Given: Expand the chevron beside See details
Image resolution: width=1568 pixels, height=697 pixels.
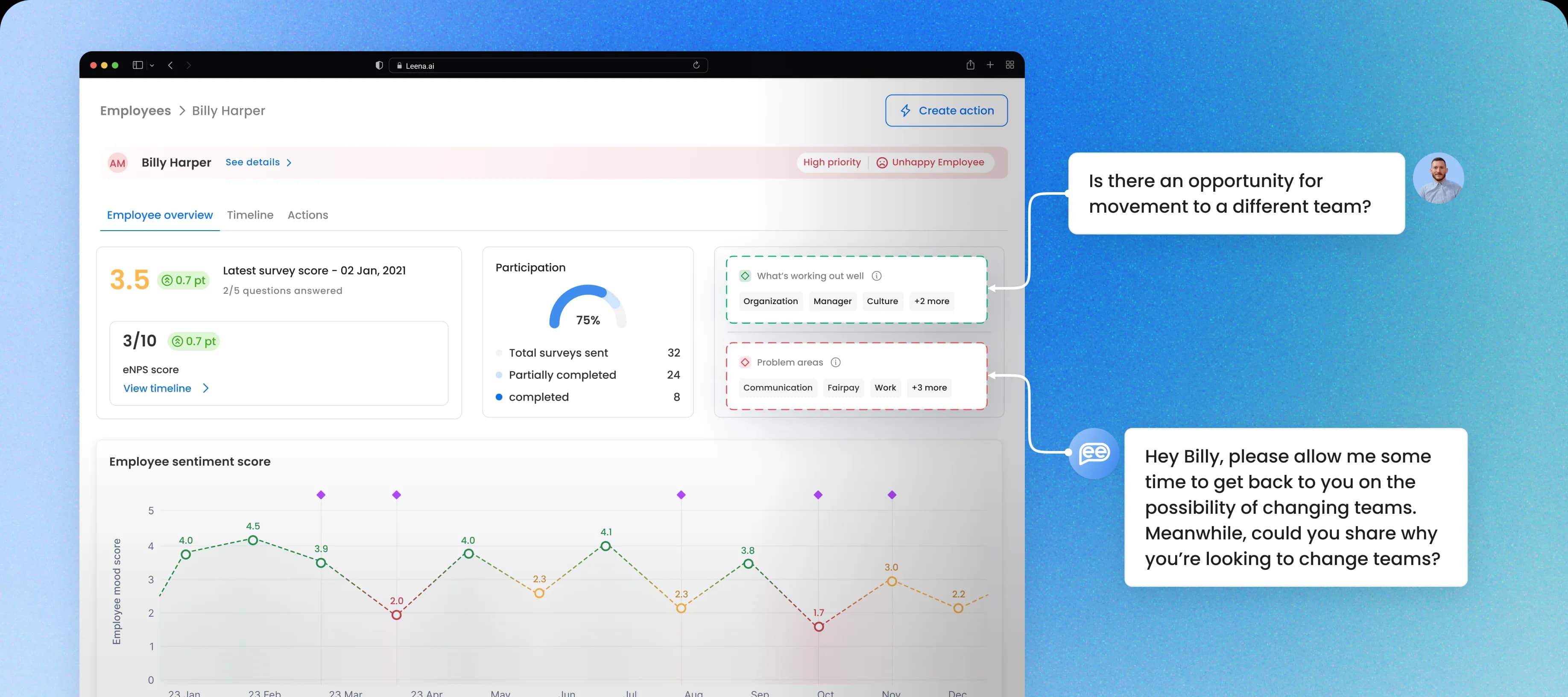Looking at the screenshot, I should tap(289, 163).
